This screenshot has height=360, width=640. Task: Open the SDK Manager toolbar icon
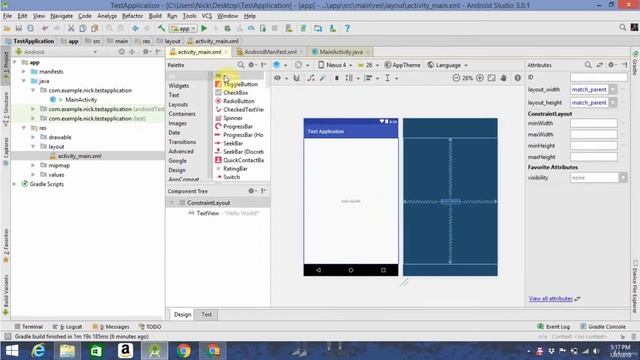point(333,28)
